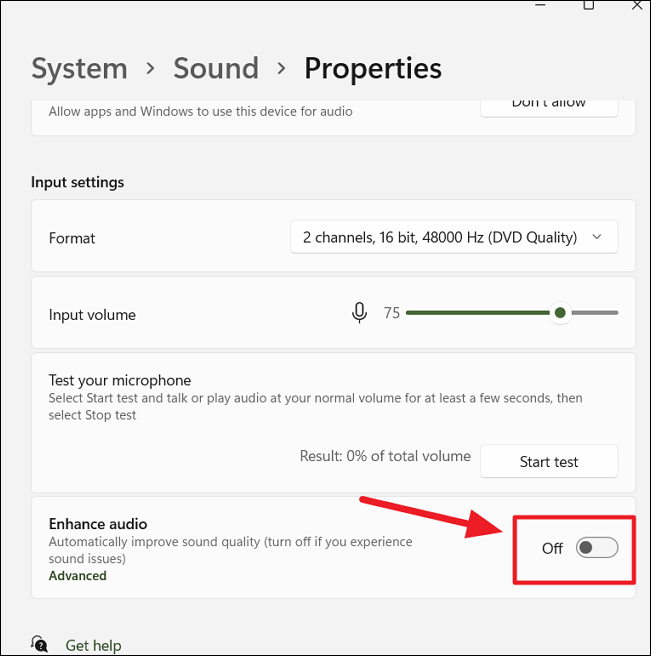651x656 pixels.
Task: Click the grey unfilled part of volume slider
Action: pyautogui.click(x=595, y=313)
